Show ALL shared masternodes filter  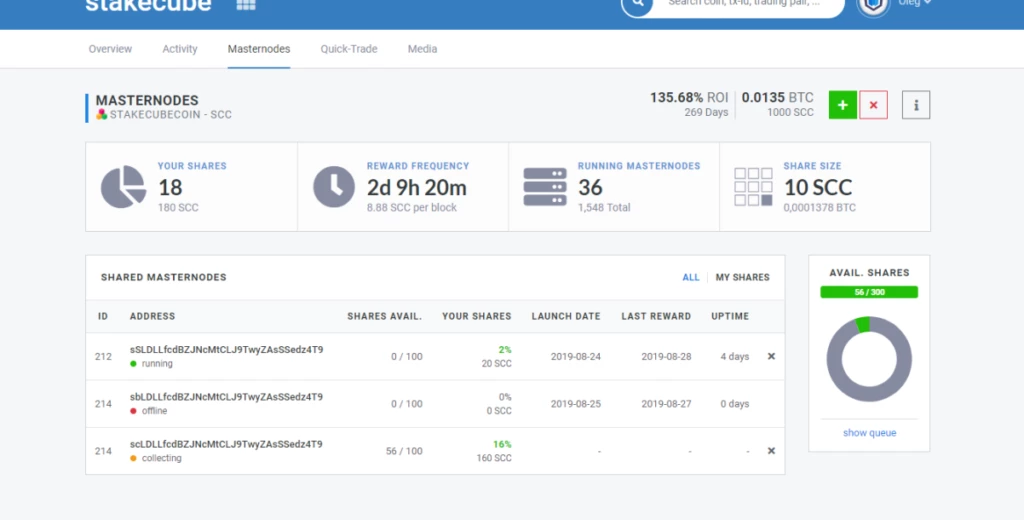(690, 277)
